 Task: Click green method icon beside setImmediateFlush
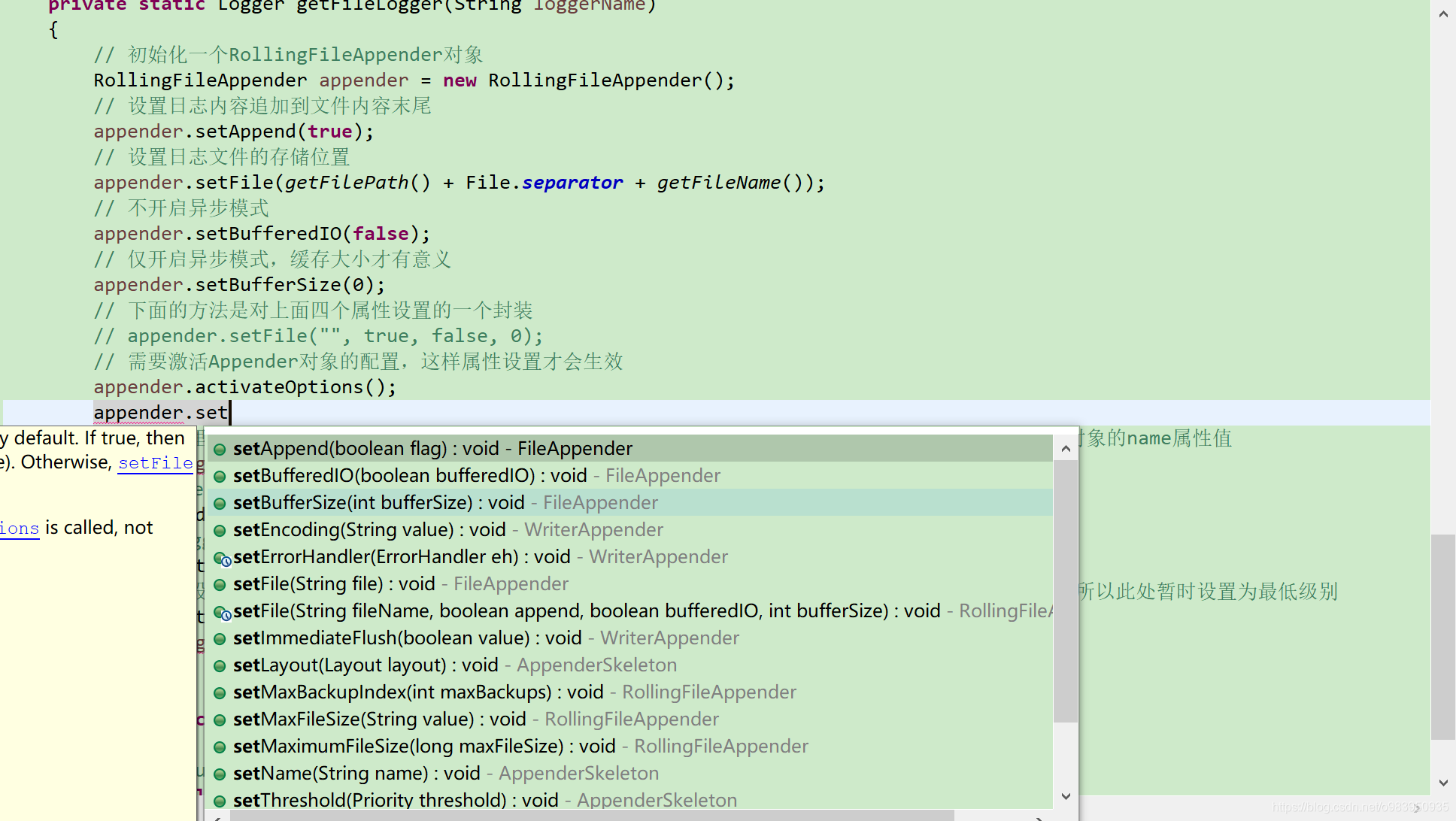click(220, 639)
